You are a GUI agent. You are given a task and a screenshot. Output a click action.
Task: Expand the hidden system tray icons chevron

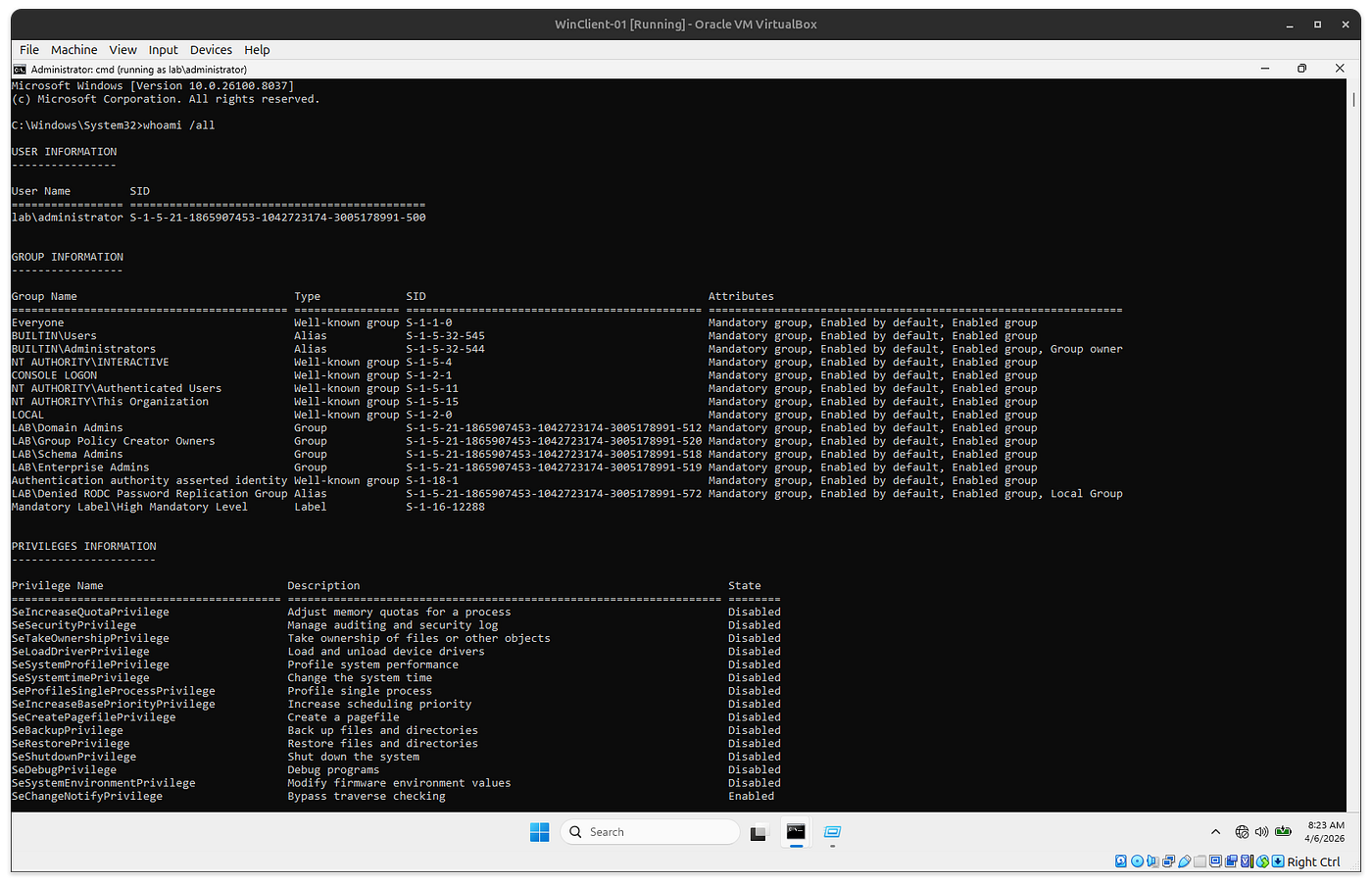pos(1215,832)
